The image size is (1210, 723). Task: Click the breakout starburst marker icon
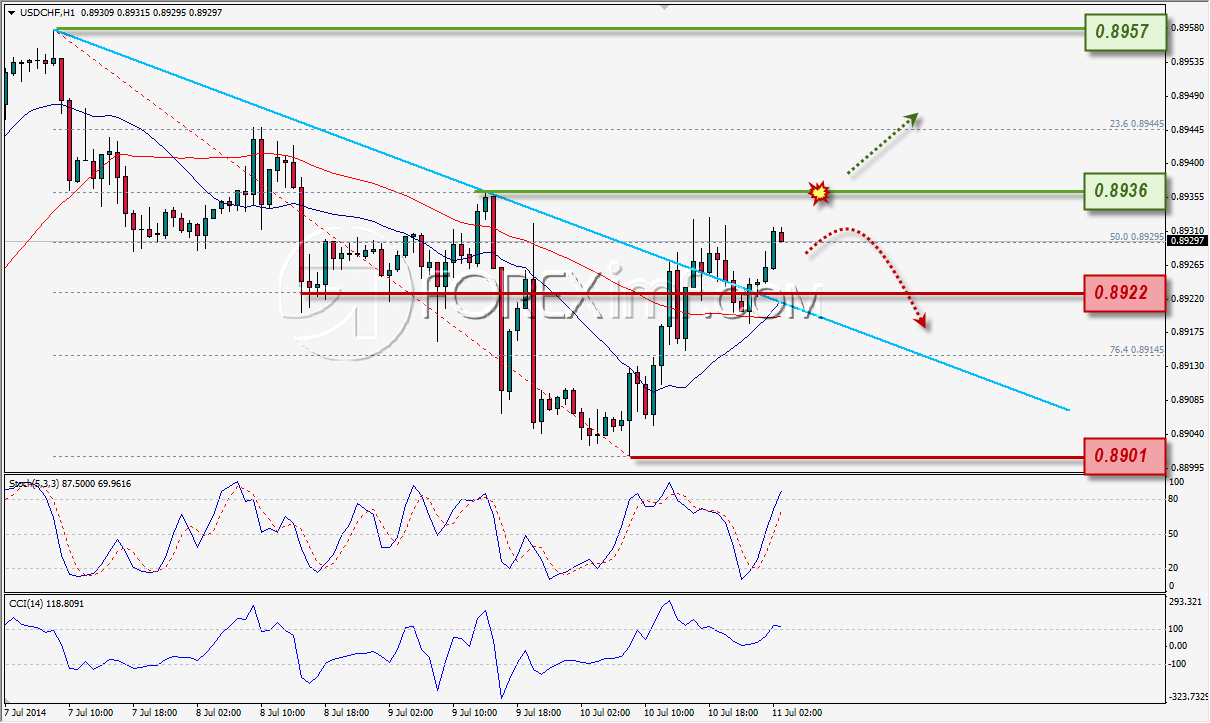pyautogui.click(x=820, y=192)
